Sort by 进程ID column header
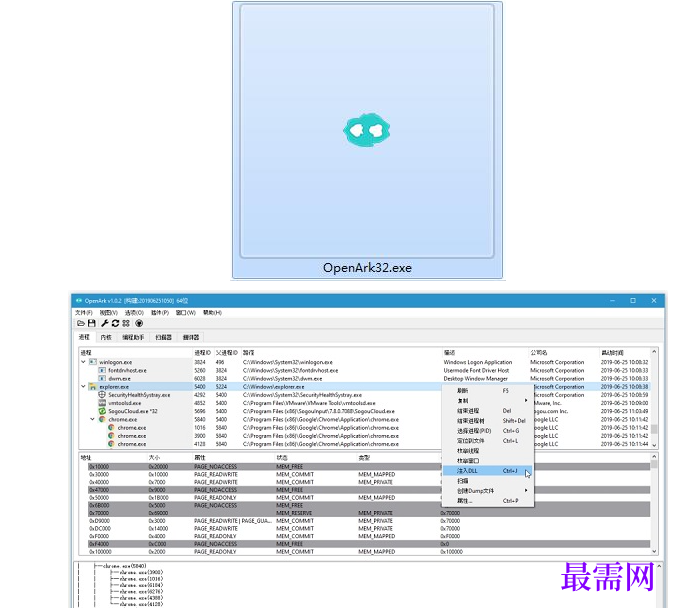This screenshot has height=608, width=673. click(203, 353)
